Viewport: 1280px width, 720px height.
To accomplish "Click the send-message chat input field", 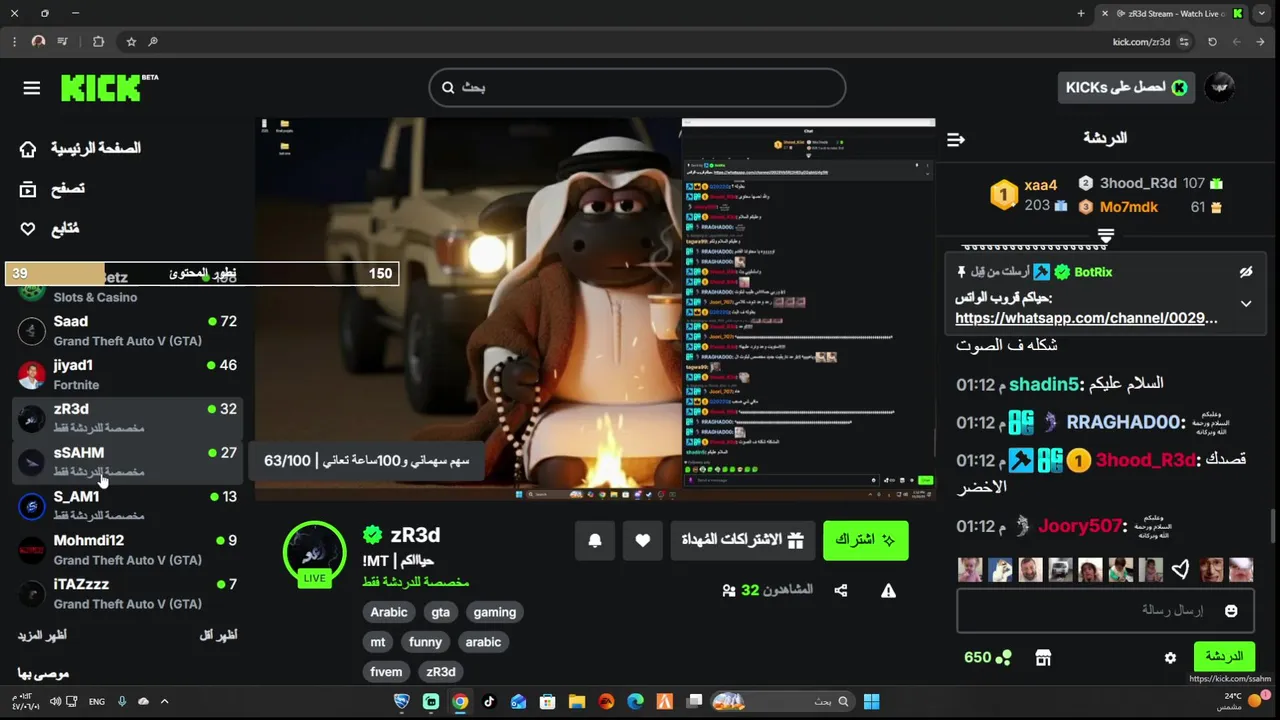I will [x=1105, y=610].
